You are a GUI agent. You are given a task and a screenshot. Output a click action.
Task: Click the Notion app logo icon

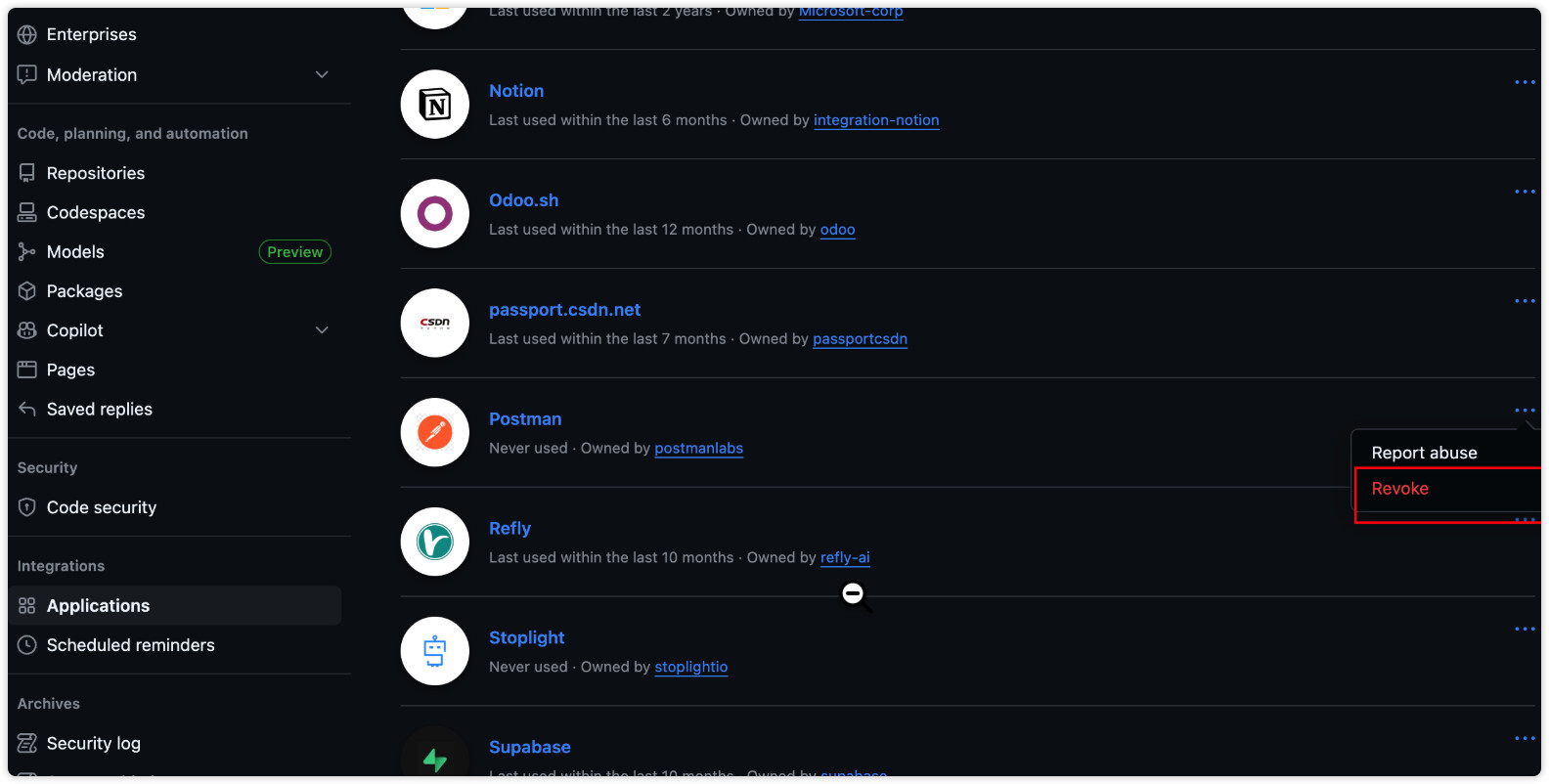tap(434, 105)
